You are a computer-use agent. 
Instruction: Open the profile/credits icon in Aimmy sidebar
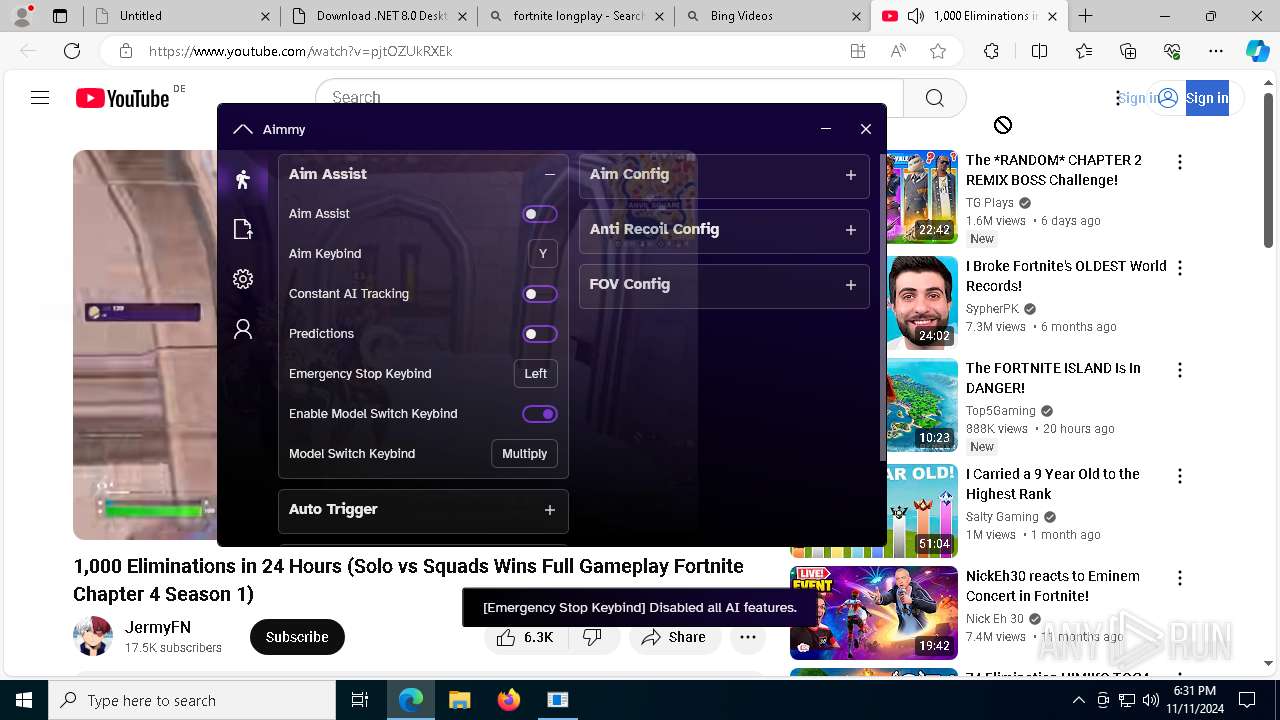click(x=243, y=329)
